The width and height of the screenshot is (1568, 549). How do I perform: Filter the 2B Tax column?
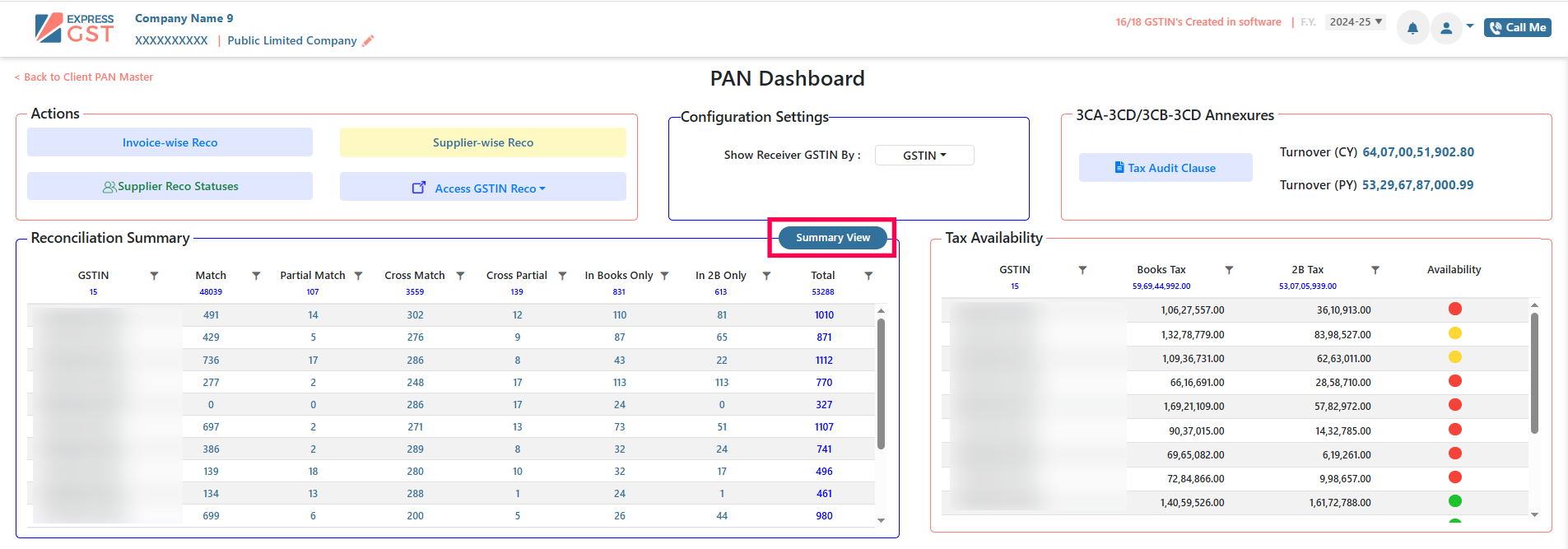tap(1375, 270)
